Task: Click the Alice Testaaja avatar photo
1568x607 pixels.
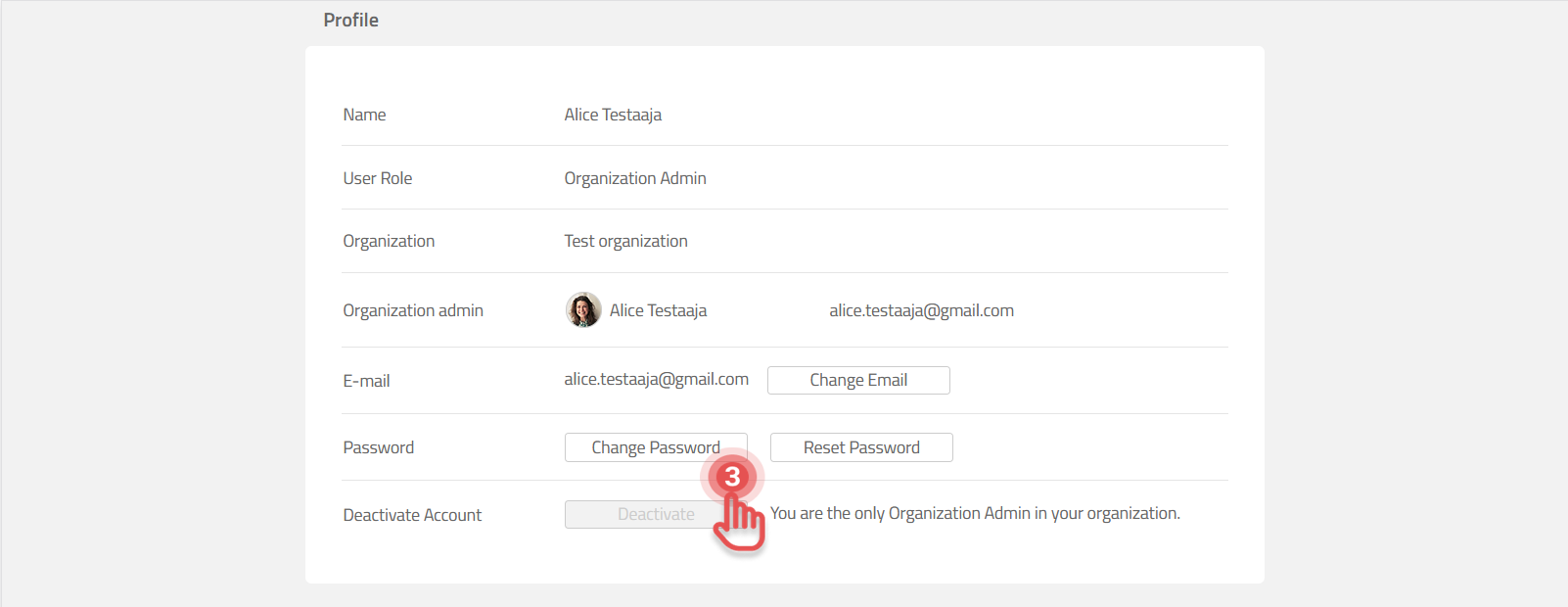Action: click(x=583, y=310)
